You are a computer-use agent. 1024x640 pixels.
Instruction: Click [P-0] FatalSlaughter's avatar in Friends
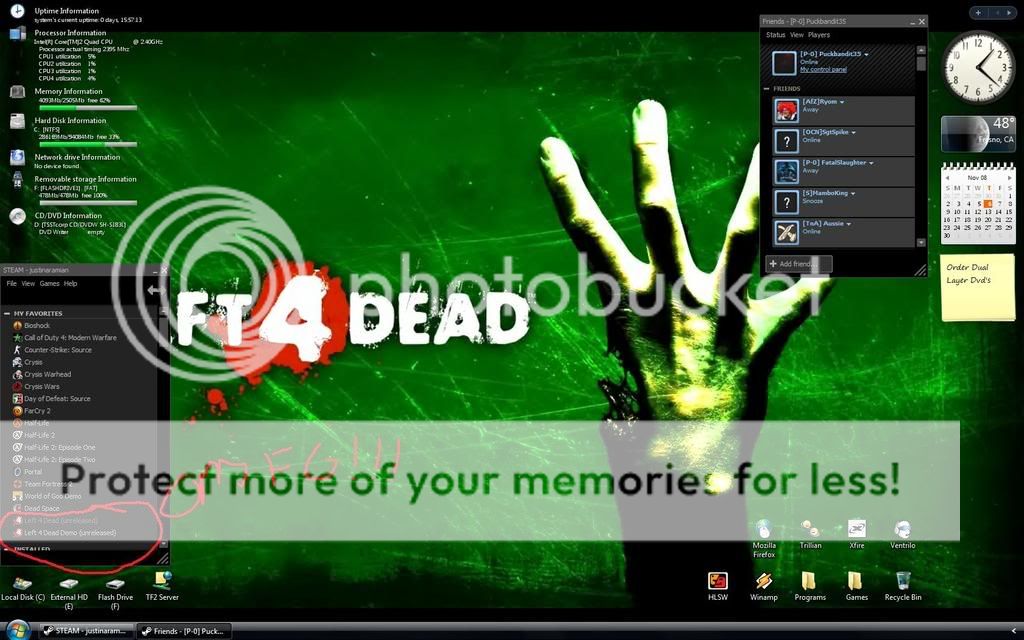pos(786,171)
